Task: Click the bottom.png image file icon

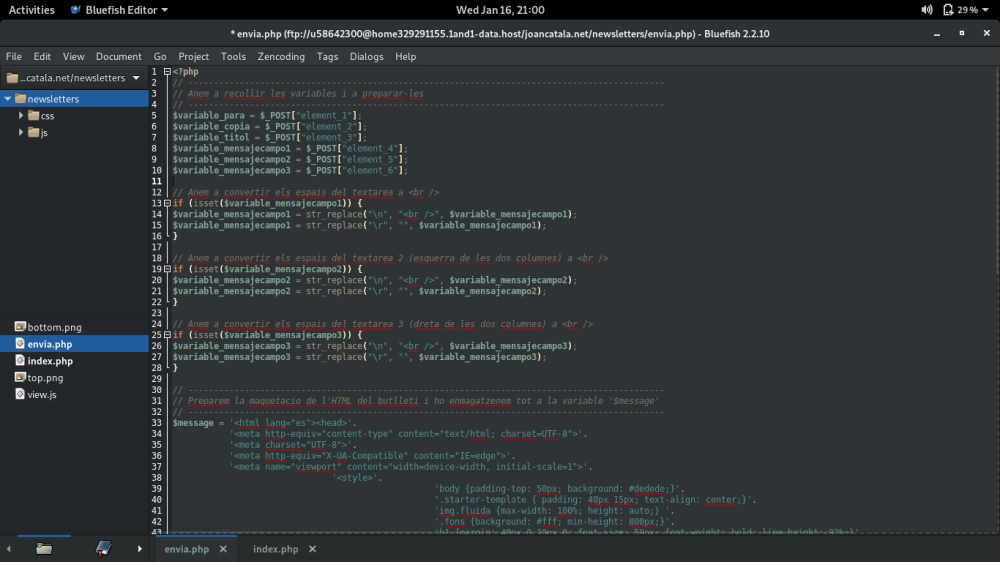Action: click(20, 327)
